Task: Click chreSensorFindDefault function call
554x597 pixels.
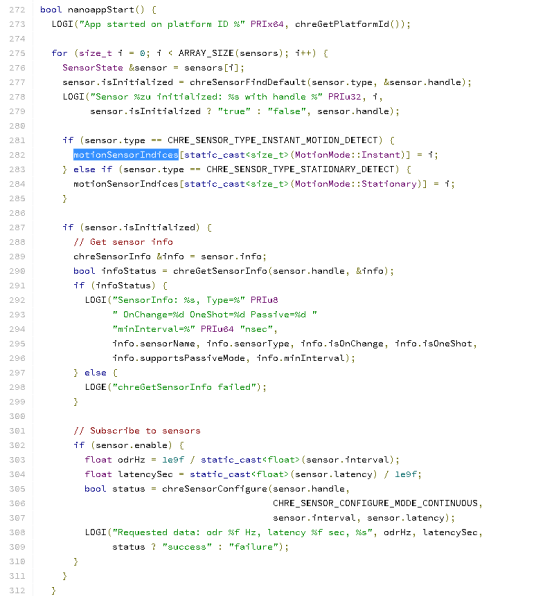Action: click(x=248, y=82)
